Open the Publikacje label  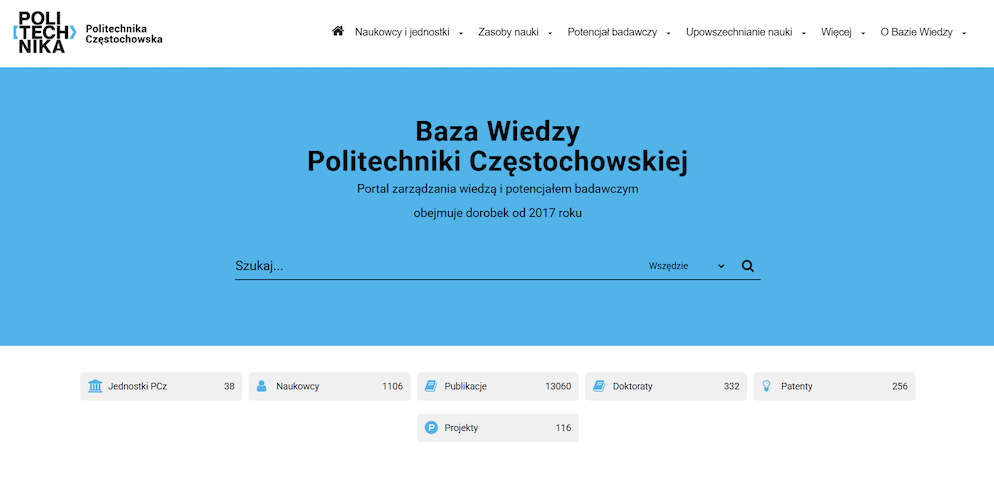[x=466, y=386]
